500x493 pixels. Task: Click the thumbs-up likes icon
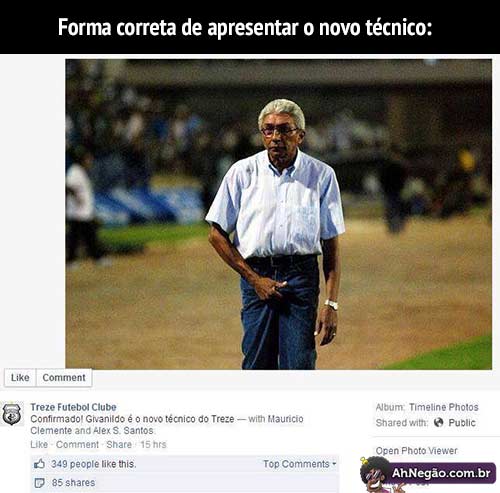click(40, 464)
